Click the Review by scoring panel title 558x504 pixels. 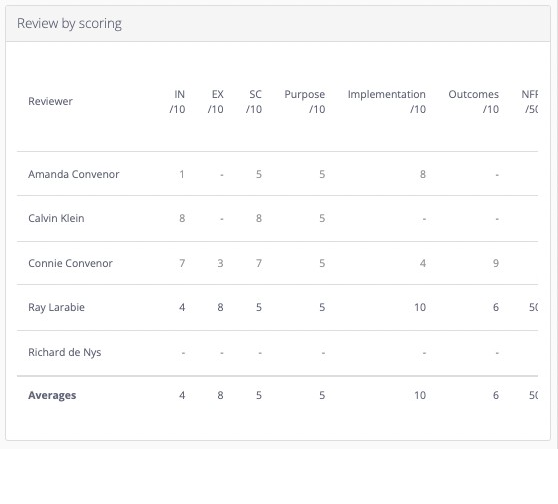coord(69,23)
